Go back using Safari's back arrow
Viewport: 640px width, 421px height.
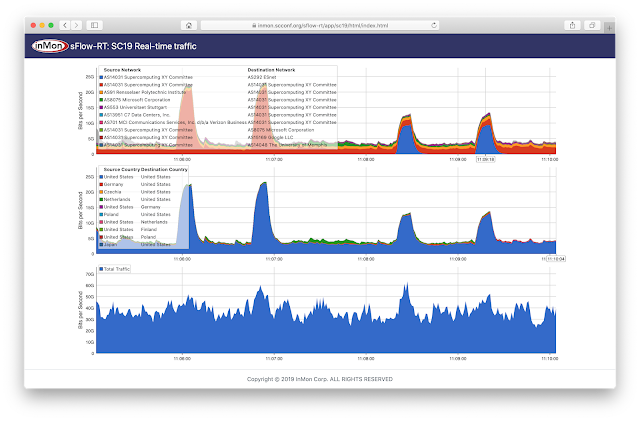65,25
